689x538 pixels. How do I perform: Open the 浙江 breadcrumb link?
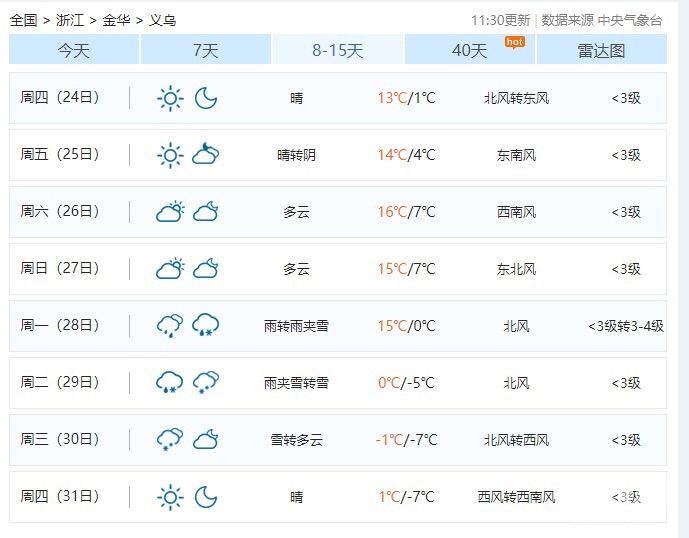click(70, 20)
